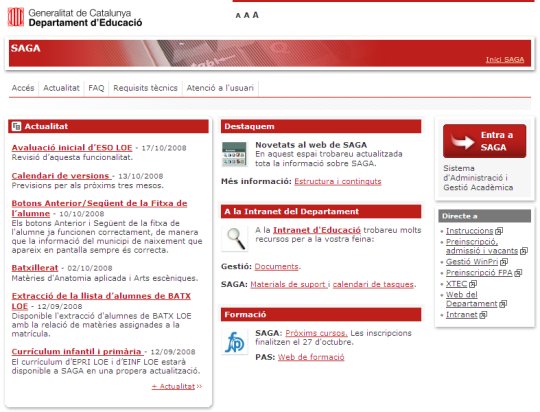Open the Materials de suport link
This screenshot has width=540, height=412.
pos(288,285)
